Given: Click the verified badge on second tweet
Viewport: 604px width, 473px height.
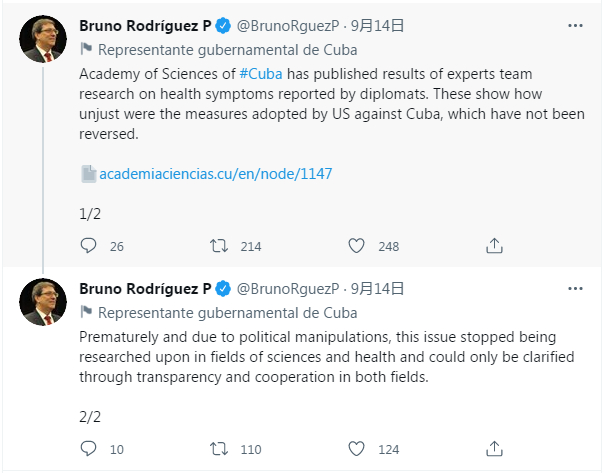Looking at the screenshot, I should tap(223, 288).
